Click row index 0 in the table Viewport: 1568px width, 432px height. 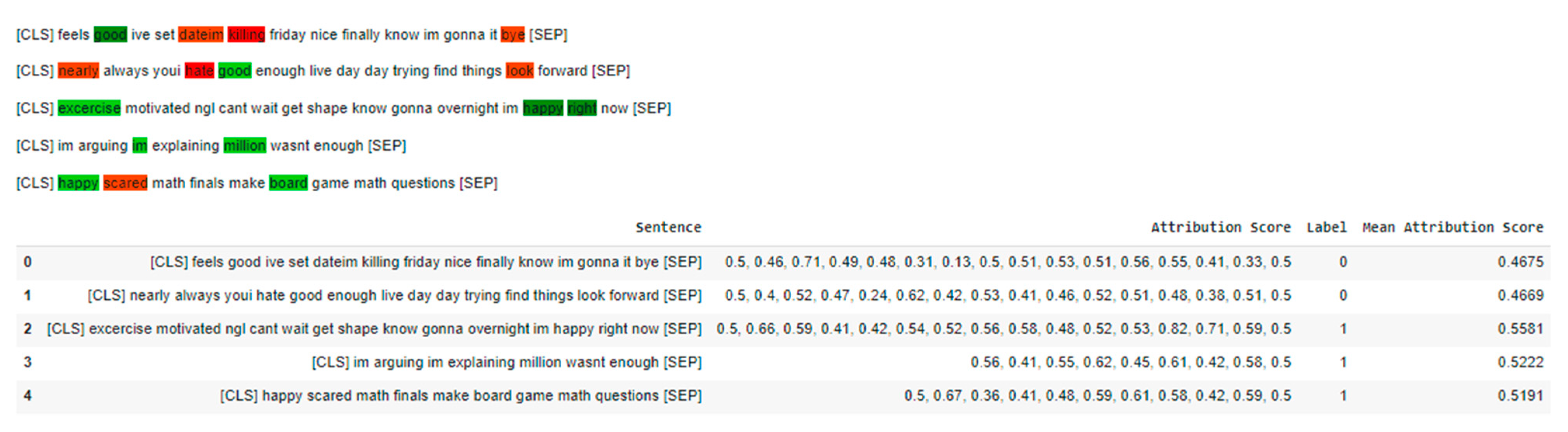pyautogui.click(x=28, y=262)
